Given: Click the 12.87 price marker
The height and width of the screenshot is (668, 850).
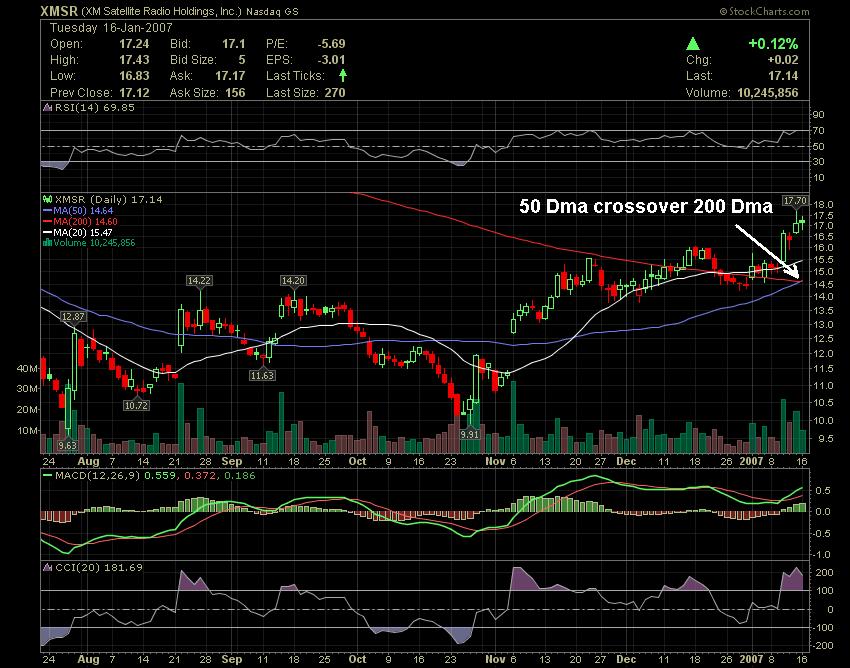Looking at the screenshot, I should click(x=73, y=317).
